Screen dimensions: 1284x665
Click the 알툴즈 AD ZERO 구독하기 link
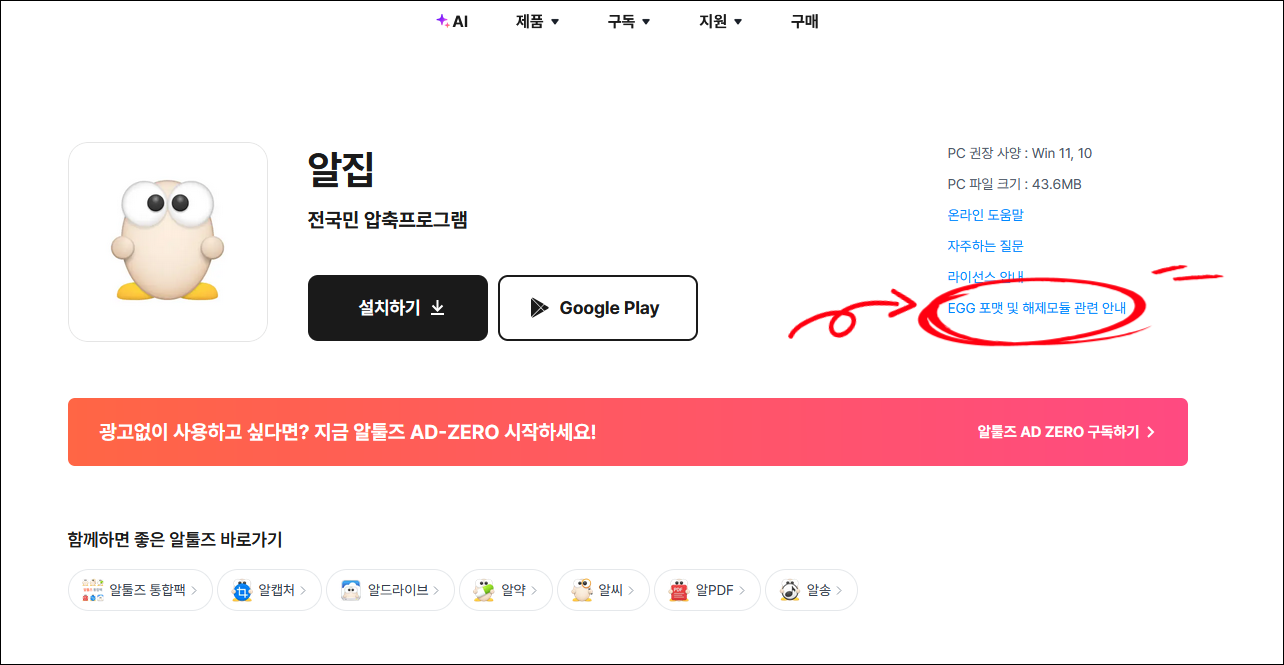tap(1066, 432)
